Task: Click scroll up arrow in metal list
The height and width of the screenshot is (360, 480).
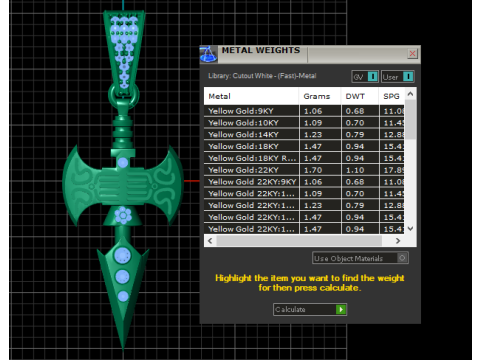Action: 410,94
